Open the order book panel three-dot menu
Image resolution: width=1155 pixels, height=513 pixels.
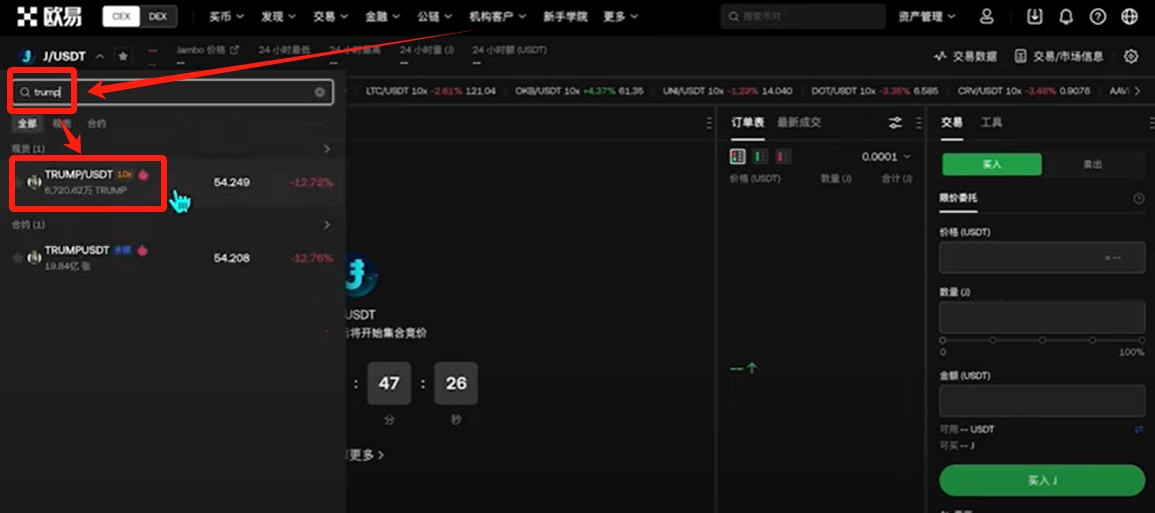(x=919, y=123)
